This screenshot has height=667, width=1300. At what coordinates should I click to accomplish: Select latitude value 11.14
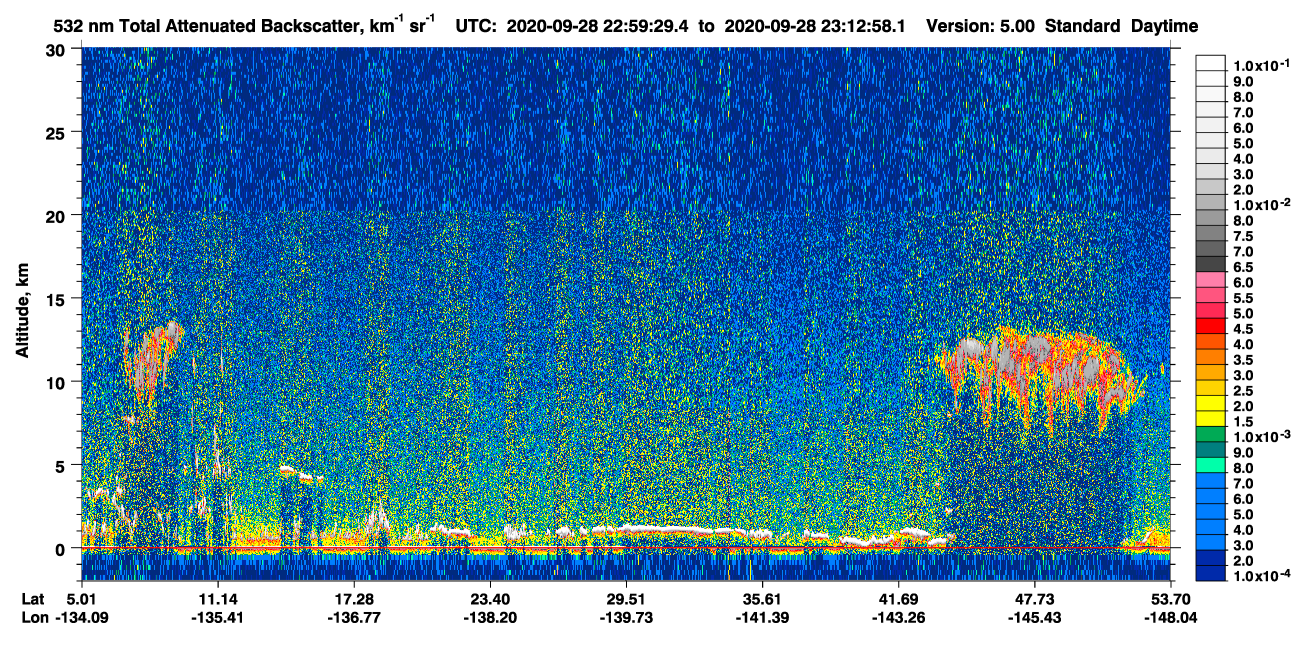coord(217,599)
